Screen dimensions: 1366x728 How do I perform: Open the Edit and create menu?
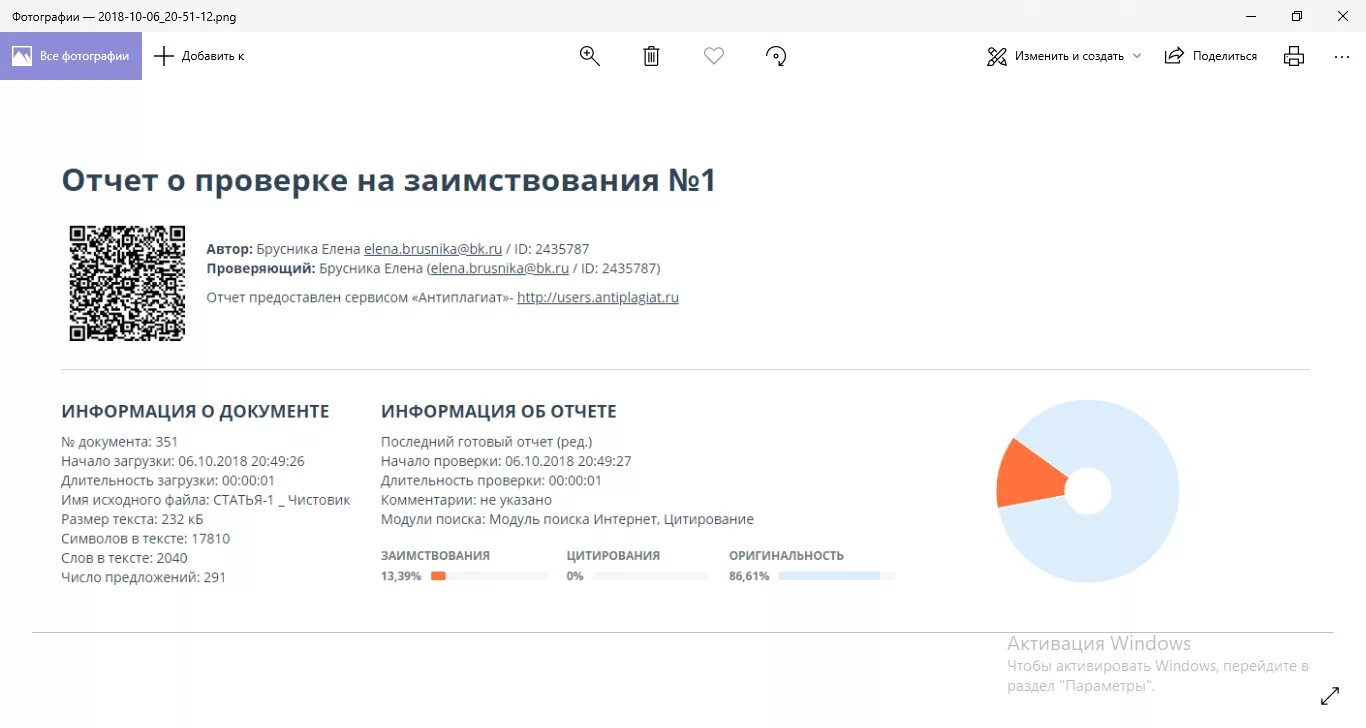tap(1064, 56)
